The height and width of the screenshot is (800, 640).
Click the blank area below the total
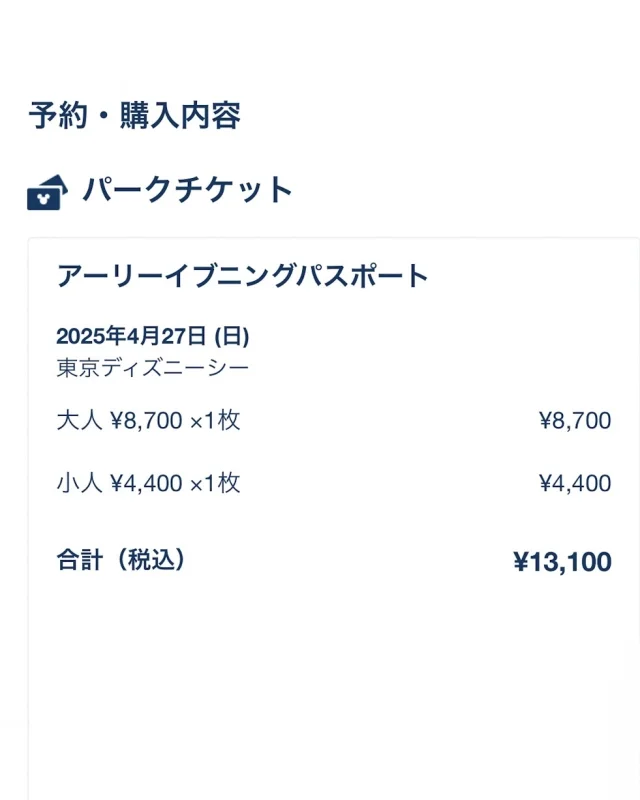click(x=330, y=690)
